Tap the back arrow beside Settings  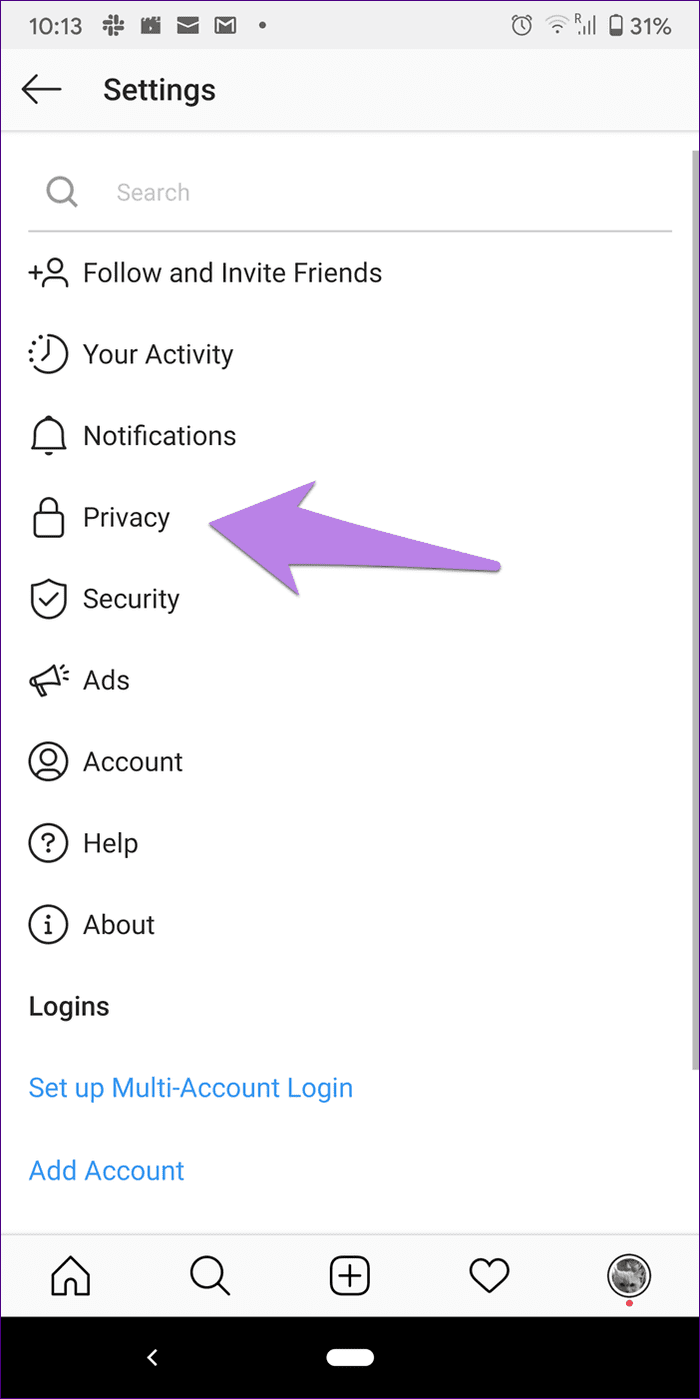[x=41, y=89]
